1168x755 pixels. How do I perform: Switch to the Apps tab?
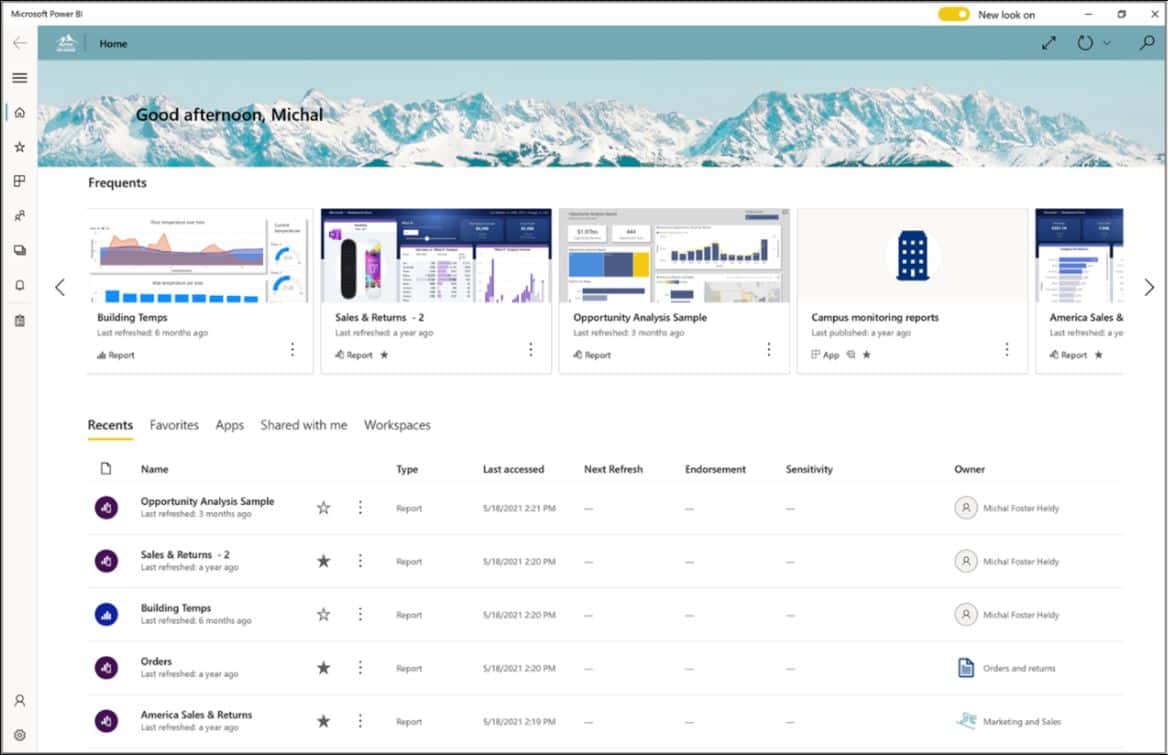(x=229, y=425)
